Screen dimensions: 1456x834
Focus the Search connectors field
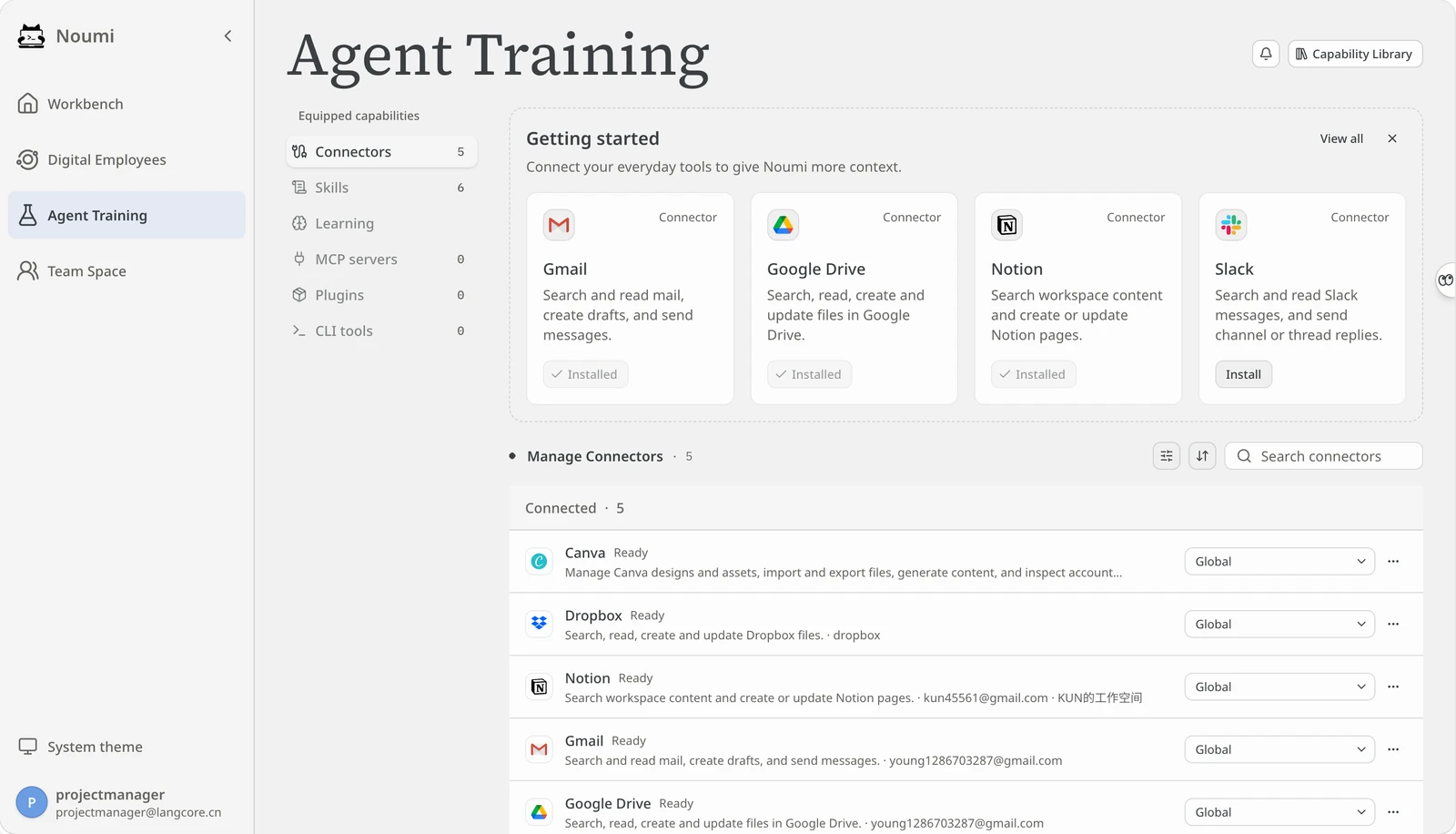[1323, 456]
